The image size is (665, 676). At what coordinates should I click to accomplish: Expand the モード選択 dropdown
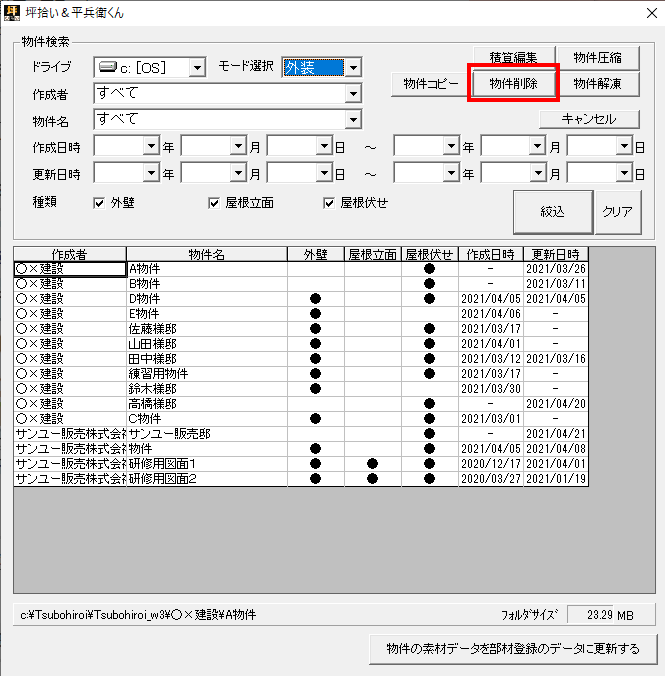(352, 68)
